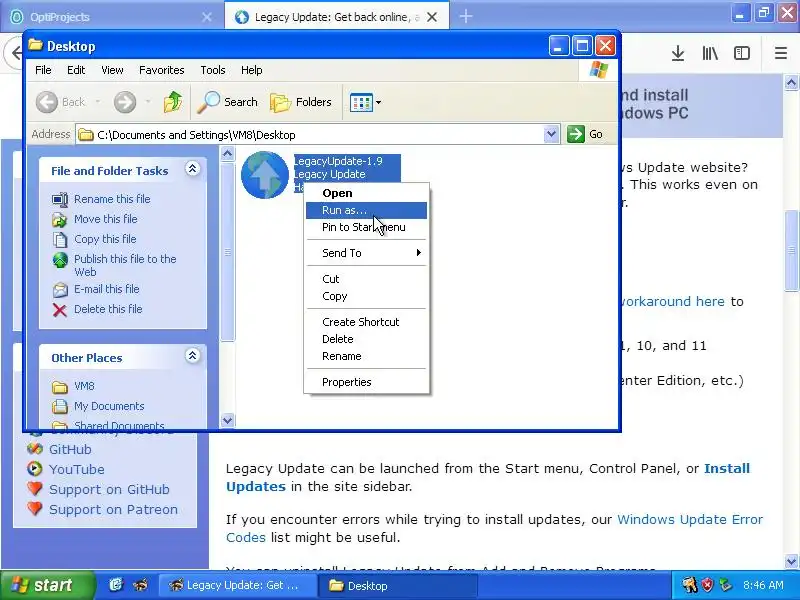800x600 pixels.
Task: Click the address bar path field
Action: (x=316, y=135)
